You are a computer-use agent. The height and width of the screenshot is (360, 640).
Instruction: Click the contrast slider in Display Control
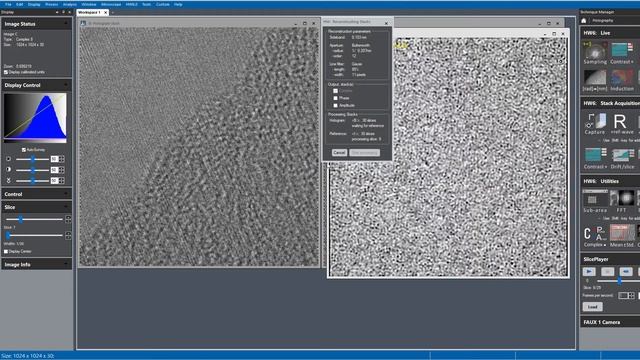(x=32, y=170)
